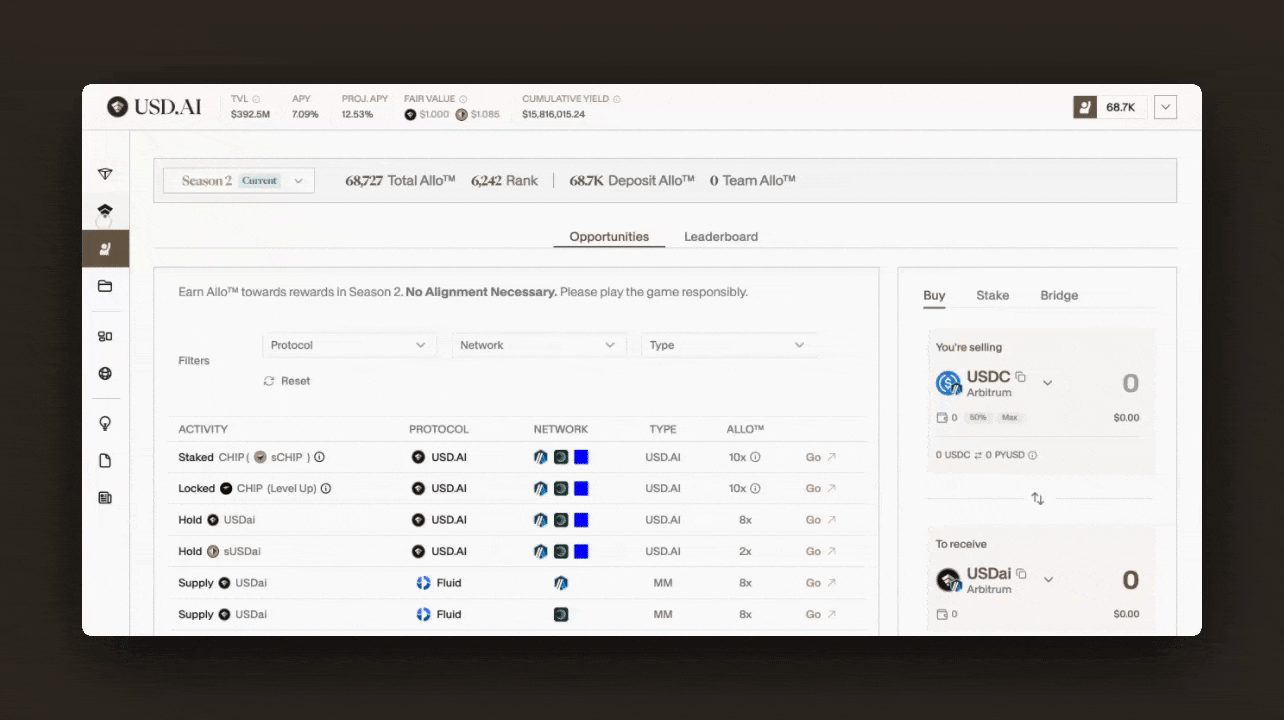Screen dimensions: 1284x720
Task: Copy the USDC token address
Action: click(x=1020, y=377)
